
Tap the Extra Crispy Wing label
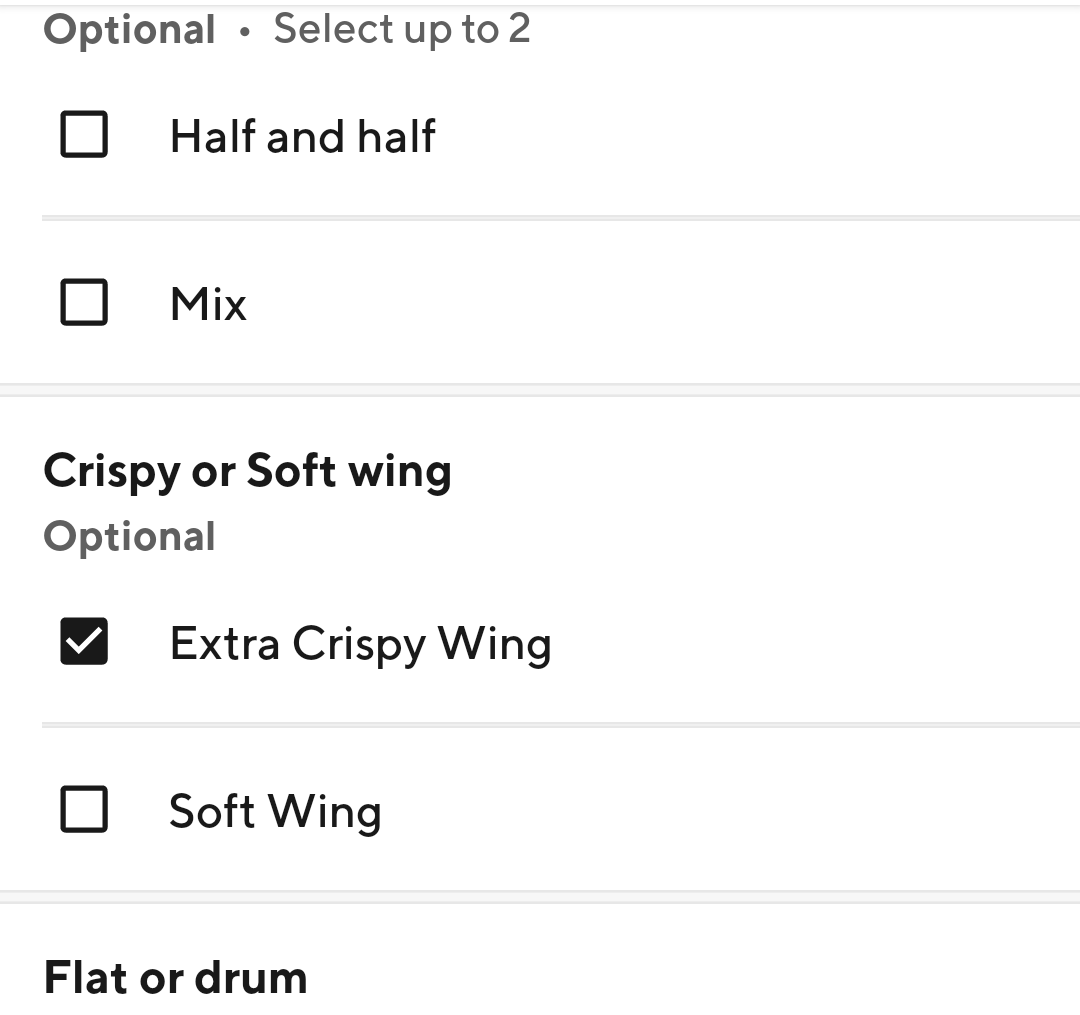[360, 643]
